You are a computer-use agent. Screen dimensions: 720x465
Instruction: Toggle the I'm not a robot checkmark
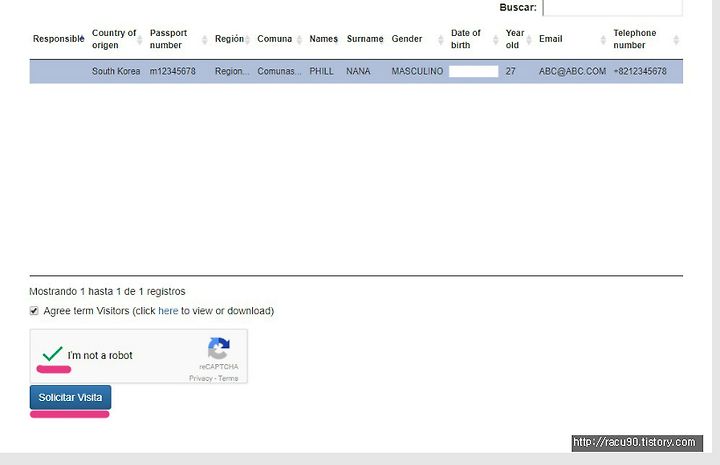pyautogui.click(x=52, y=353)
